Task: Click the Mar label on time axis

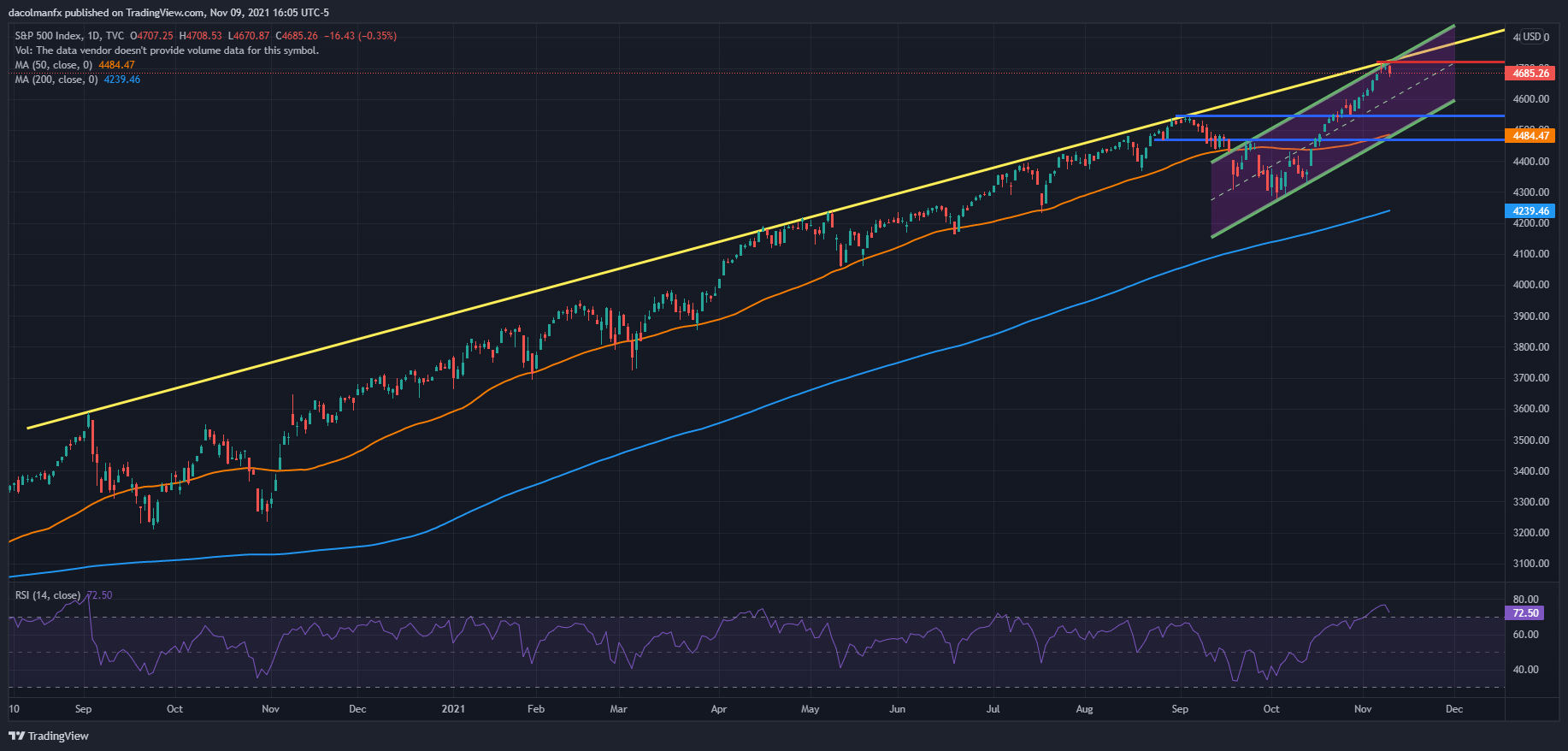Action: (x=619, y=709)
